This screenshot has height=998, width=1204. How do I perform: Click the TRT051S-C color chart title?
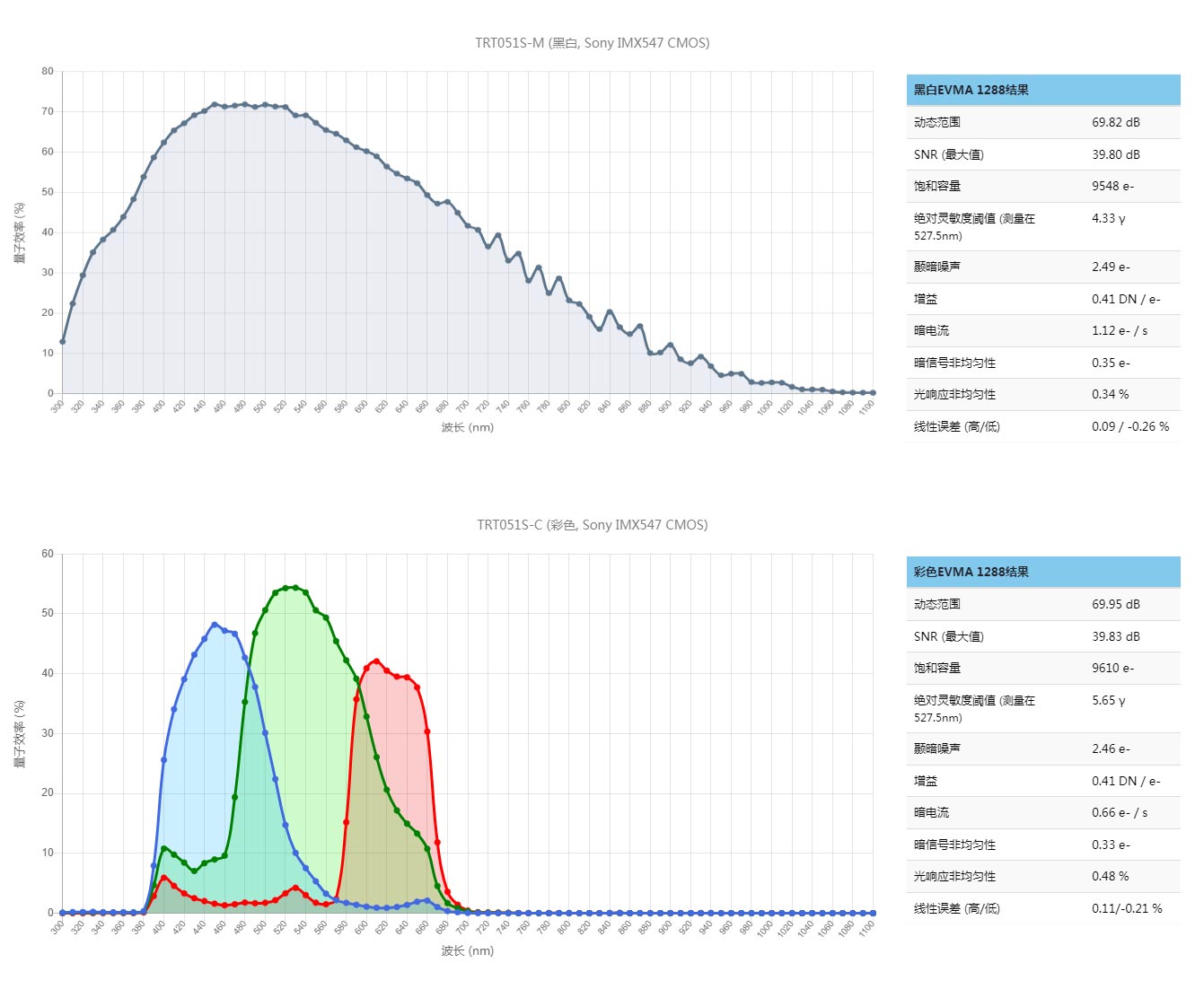[x=592, y=525]
